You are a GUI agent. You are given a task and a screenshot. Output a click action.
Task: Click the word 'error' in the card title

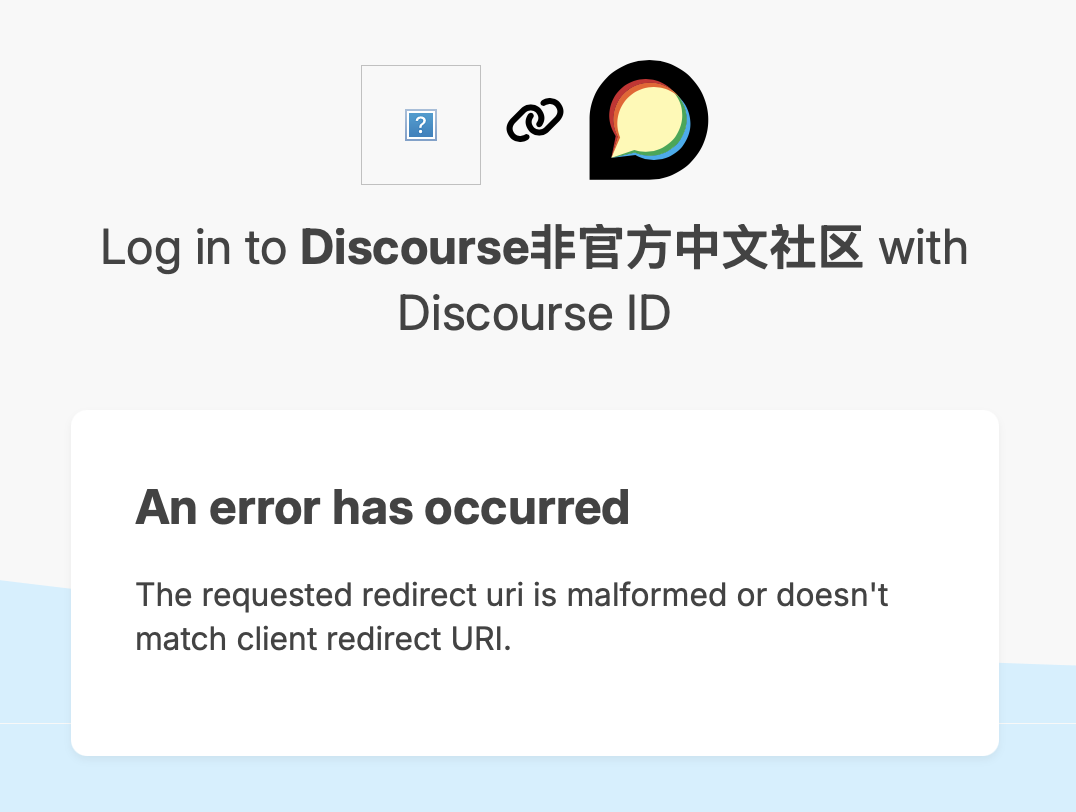tap(264, 509)
